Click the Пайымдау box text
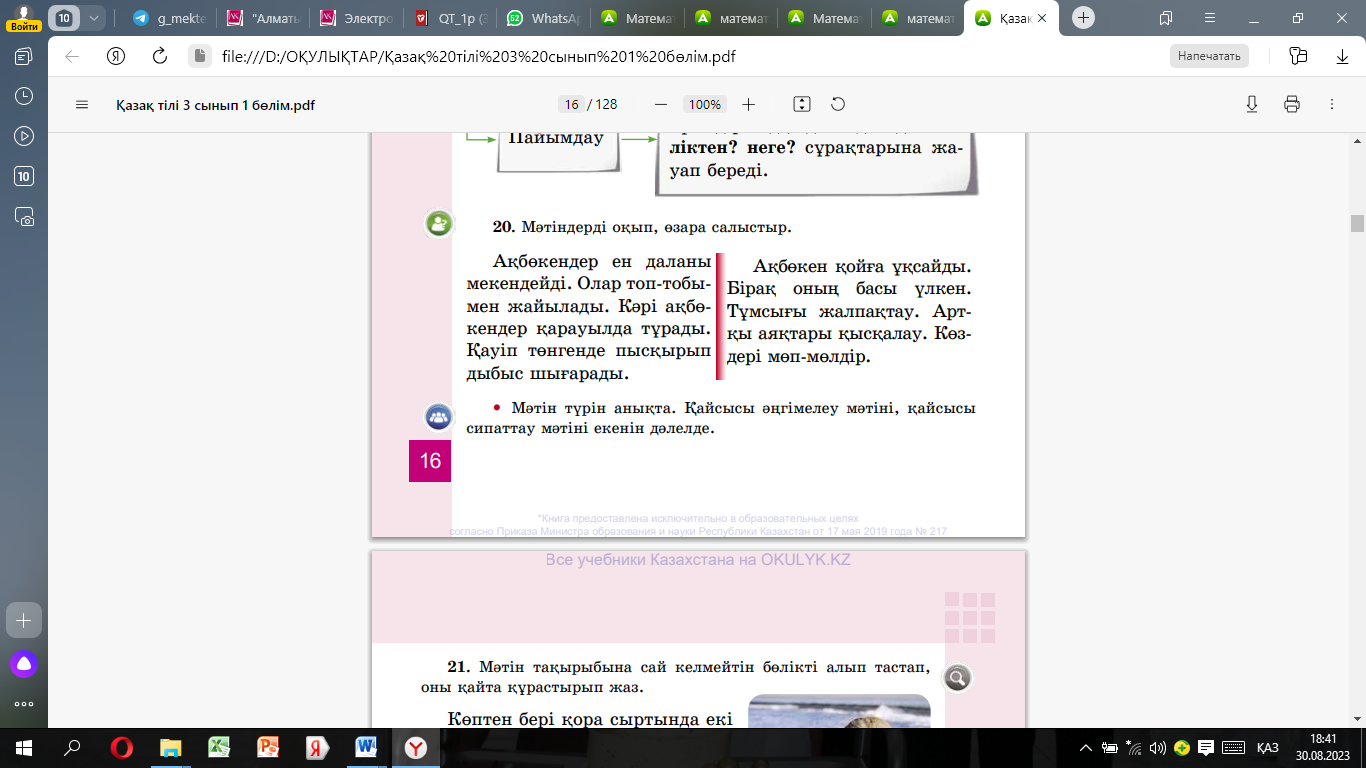Screen dimensions: 1366x768 click(x=557, y=139)
